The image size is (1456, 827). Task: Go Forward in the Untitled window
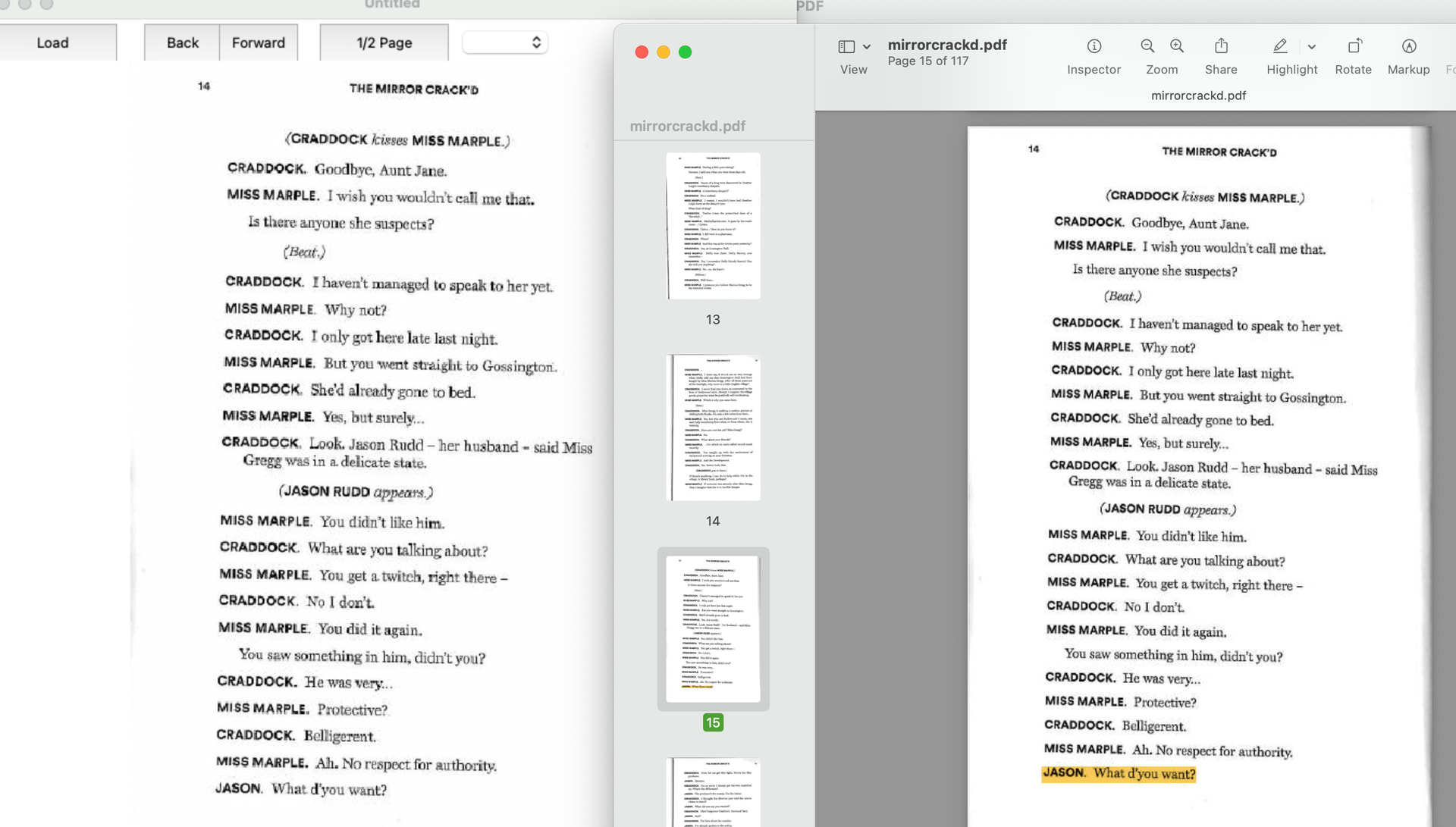click(x=259, y=42)
